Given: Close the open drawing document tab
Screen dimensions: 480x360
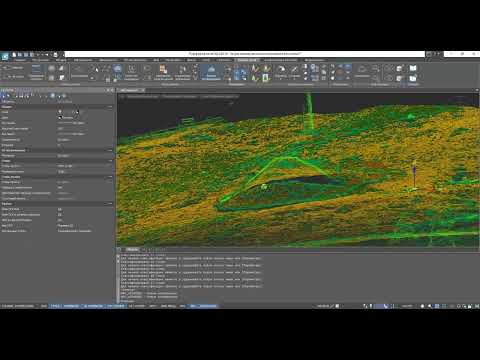Looking at the screenshot, I should tap(143, 90).
